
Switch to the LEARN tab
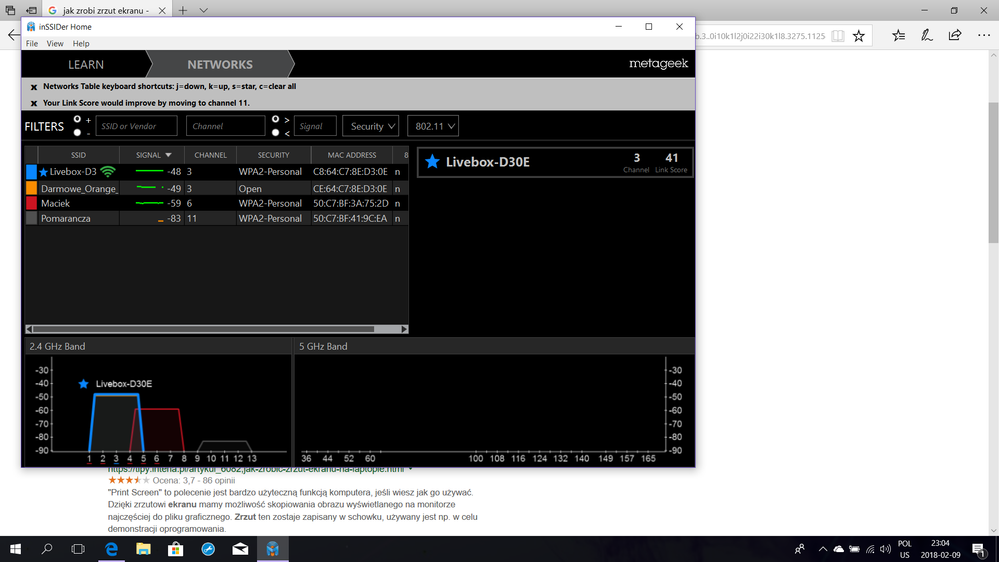point(86,65)
